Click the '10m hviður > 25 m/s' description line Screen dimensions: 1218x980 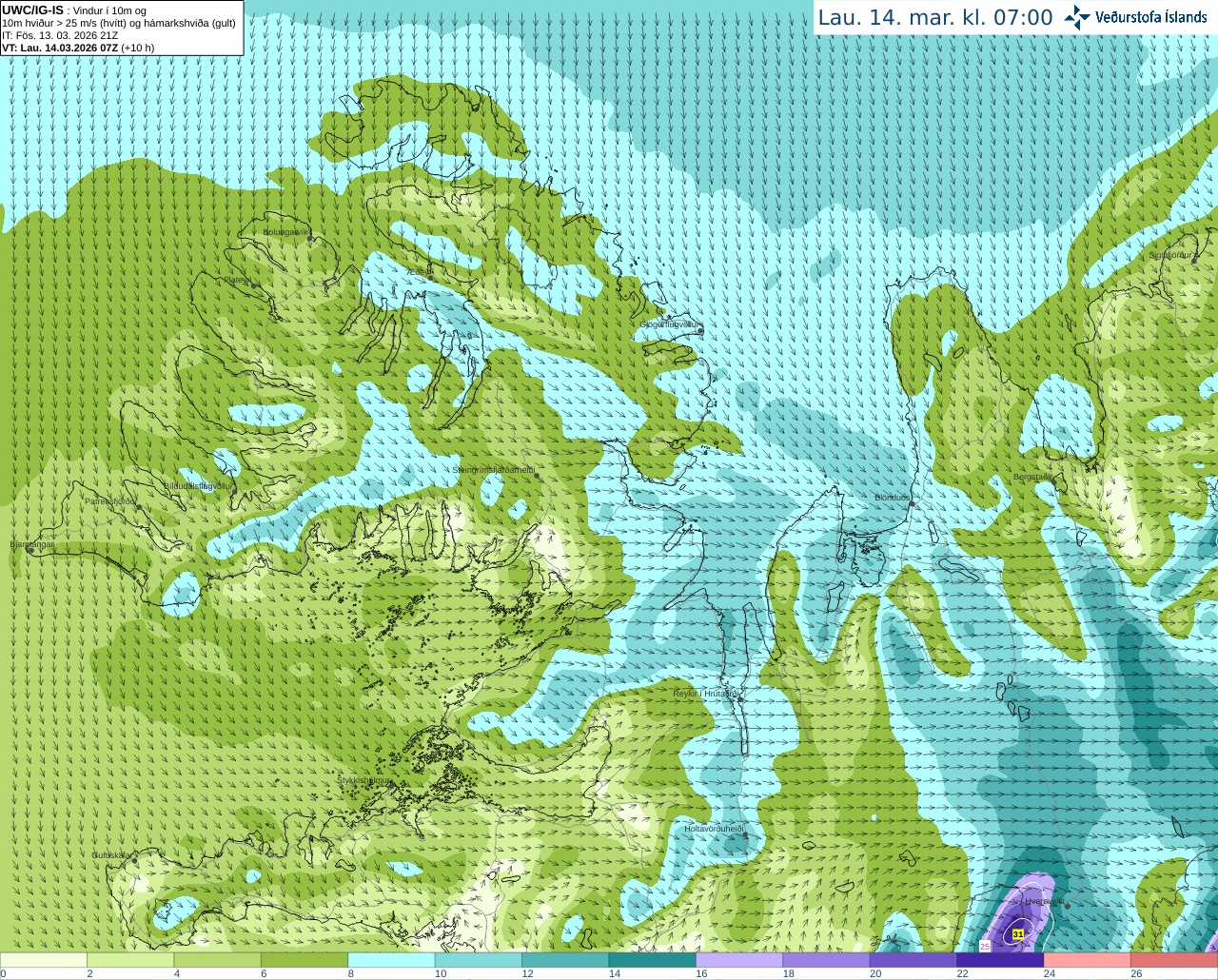[x=119, y=23]
